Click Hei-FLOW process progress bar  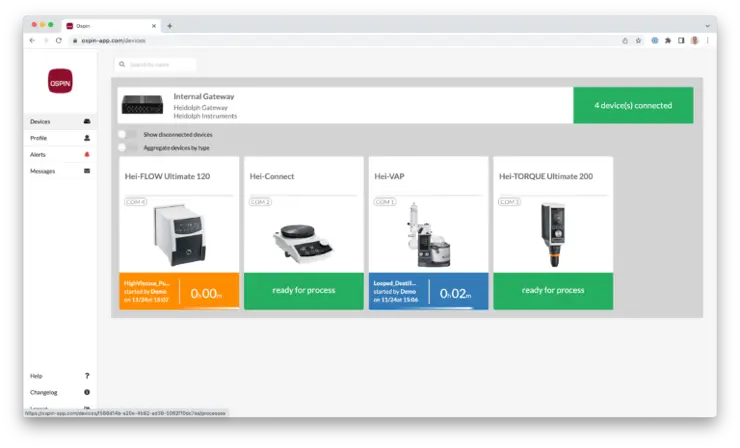coord(179,308)
